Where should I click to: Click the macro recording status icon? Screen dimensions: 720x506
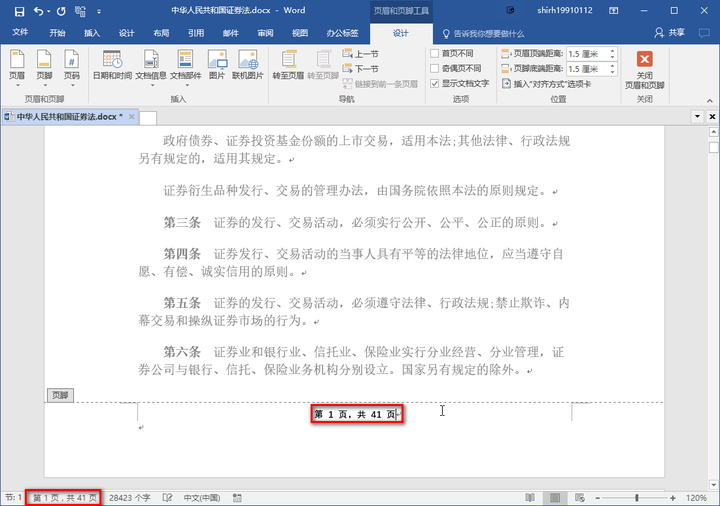(x=237, y=498)
